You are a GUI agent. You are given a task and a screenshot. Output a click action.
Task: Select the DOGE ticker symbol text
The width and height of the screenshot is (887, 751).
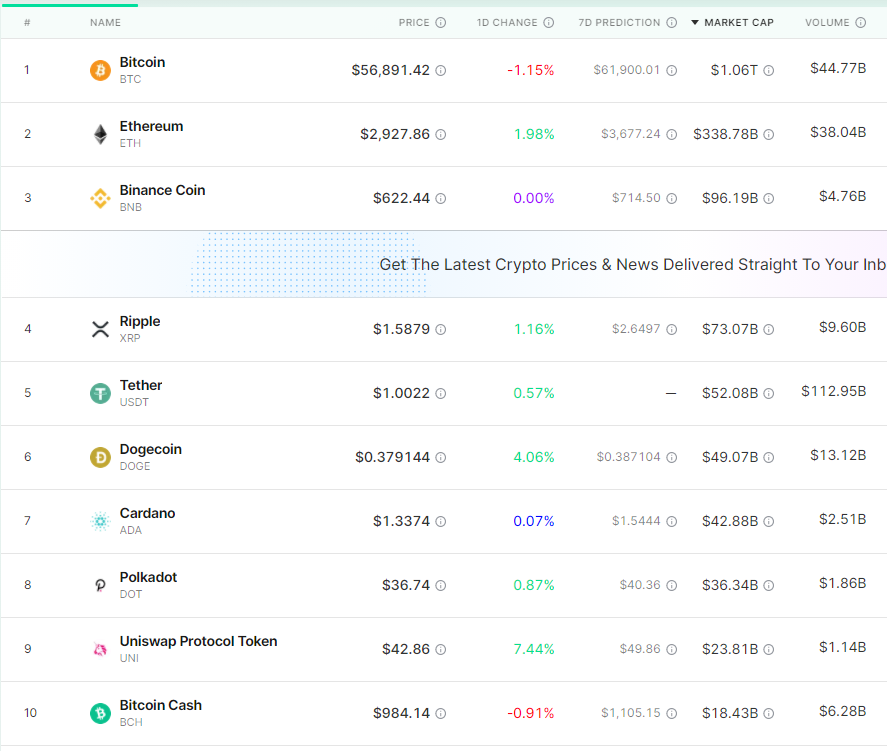pyautogui.click(x=135, y=466)
